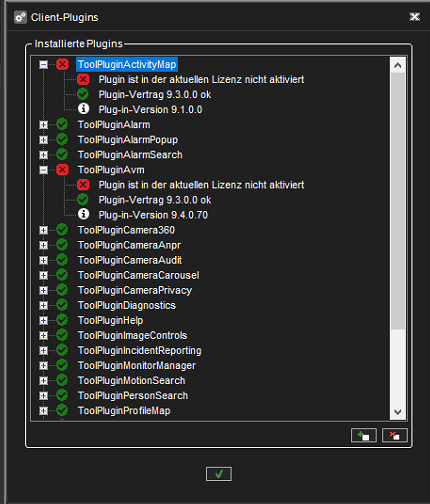
Task: Click the add plugin icon button
Action: click(364, 435)
